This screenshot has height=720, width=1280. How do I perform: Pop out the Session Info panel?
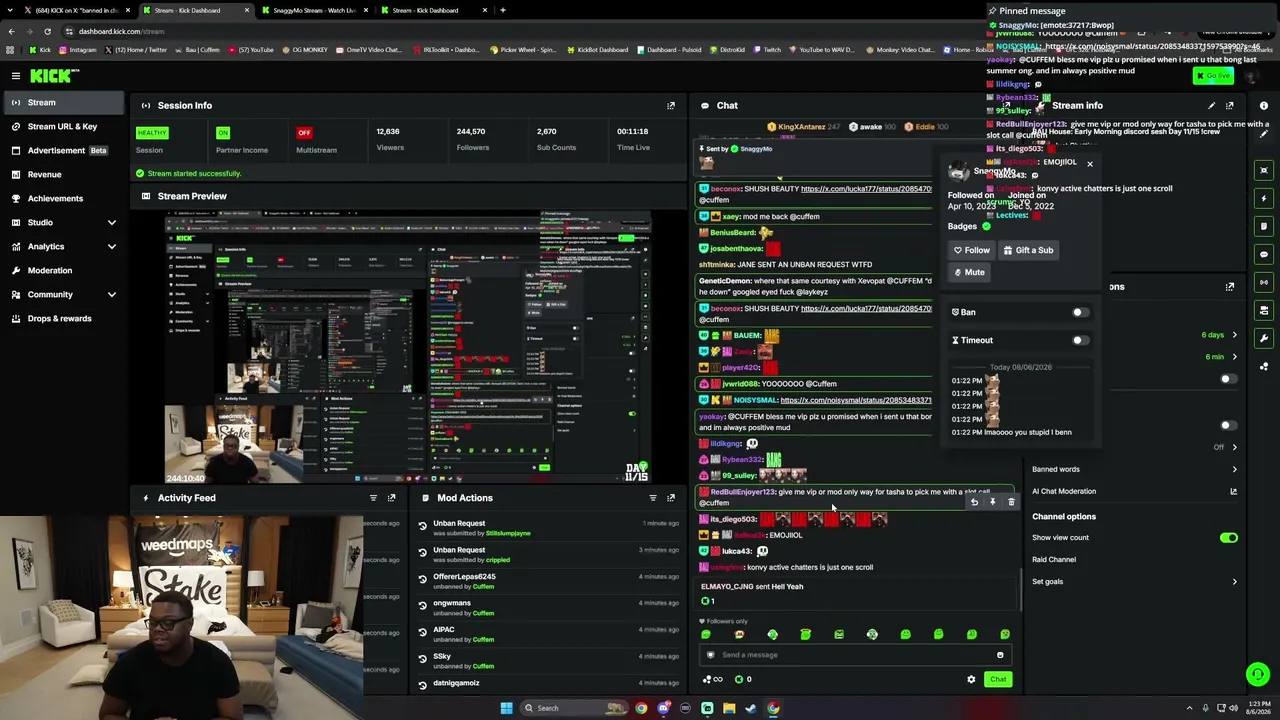[671, 105]
